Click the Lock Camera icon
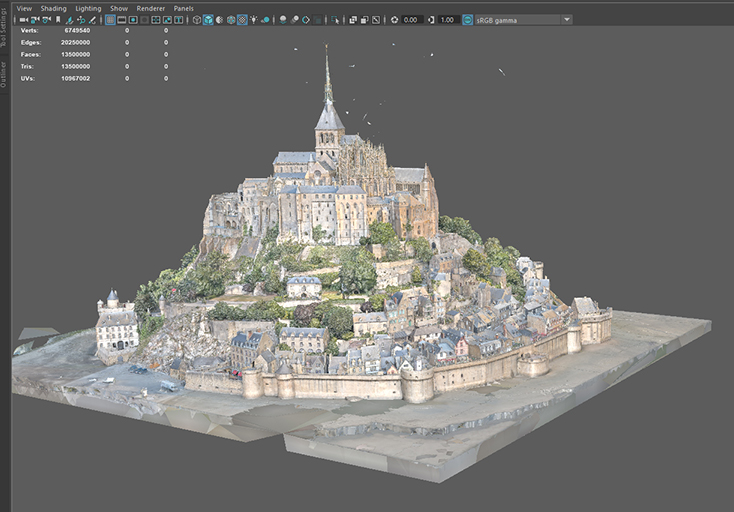The image size is (734, 512). 35,20
